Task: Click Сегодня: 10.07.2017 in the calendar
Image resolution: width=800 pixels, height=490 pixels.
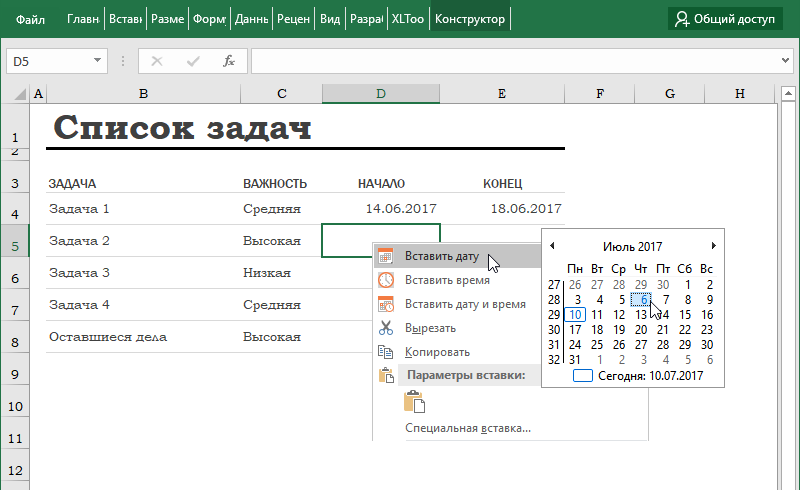Action: 639,376
